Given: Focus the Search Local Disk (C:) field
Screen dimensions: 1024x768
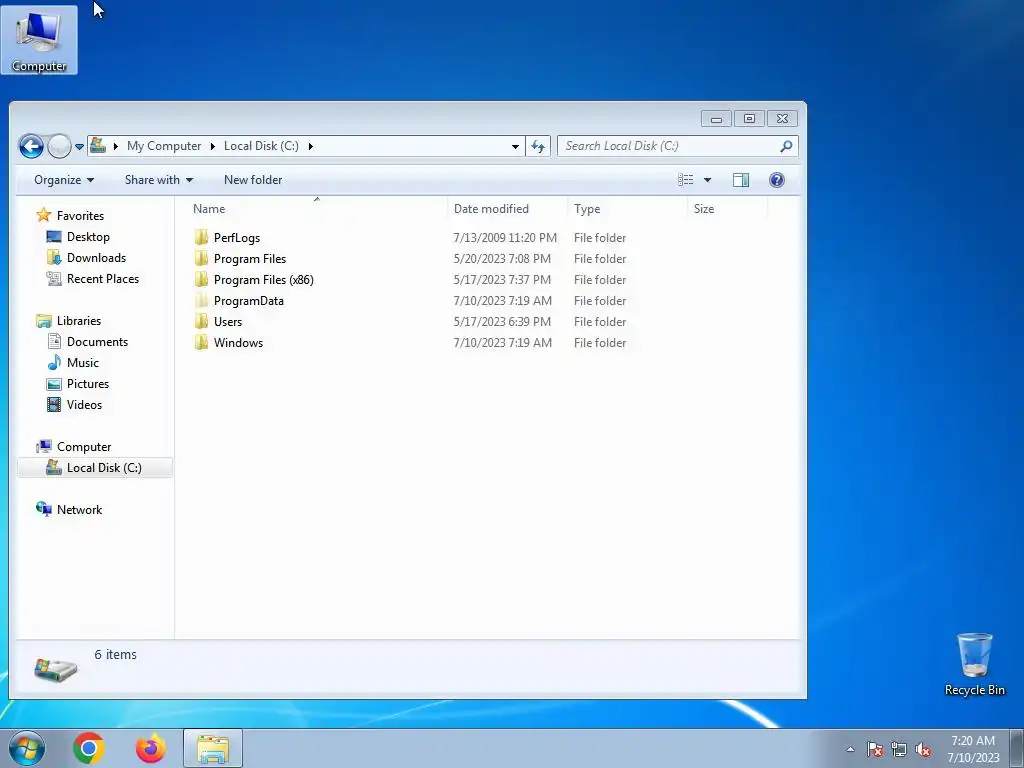Looking at the screenshot, I should pos(677,146).
